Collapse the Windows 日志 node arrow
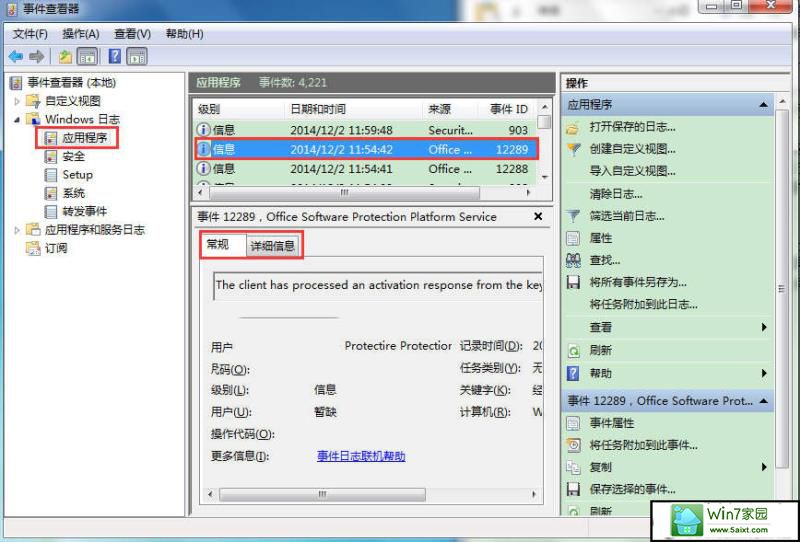This screenshot has width=800, height=542. [x=17, y=119]
